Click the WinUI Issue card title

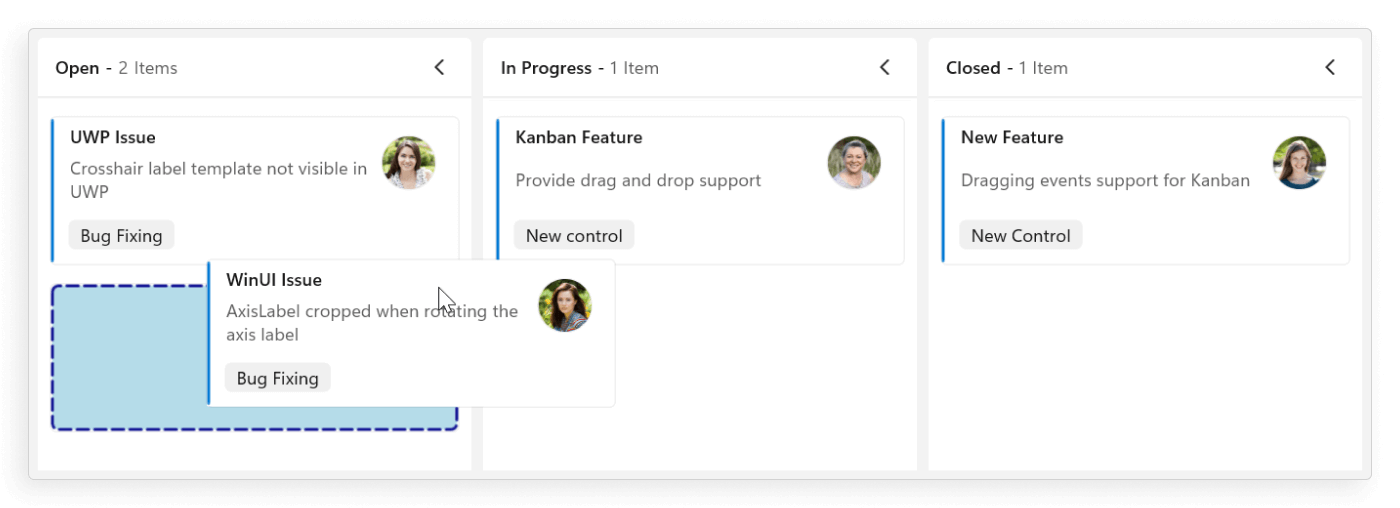point(274,279)
